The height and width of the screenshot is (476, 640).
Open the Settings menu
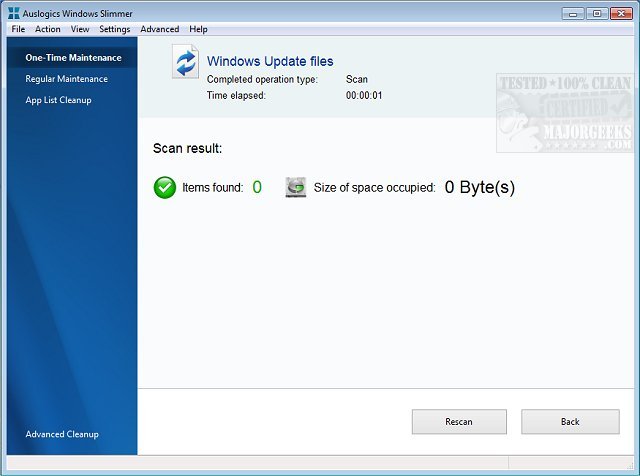click(x=115, y=29)
